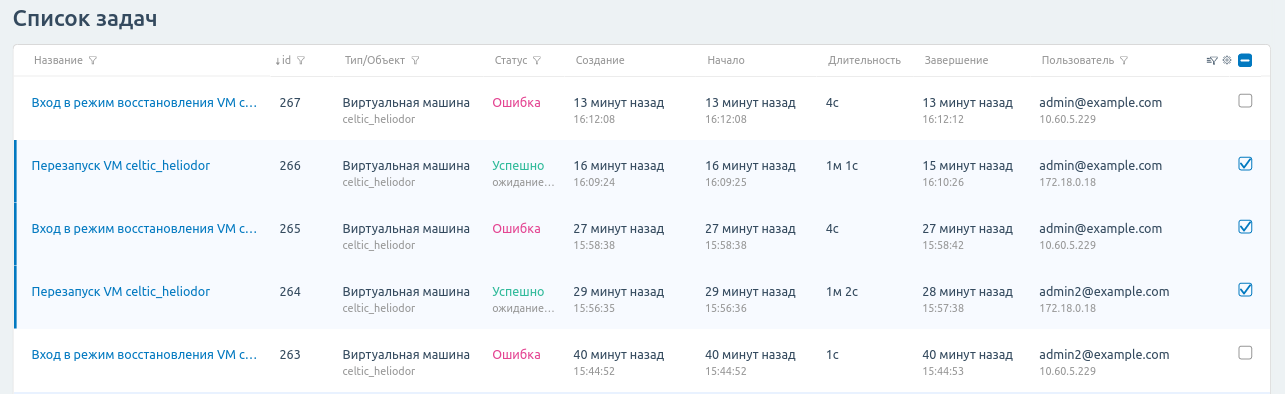Open filter on id column
The image size is (1285, 394).
click(x=301, y=61)
